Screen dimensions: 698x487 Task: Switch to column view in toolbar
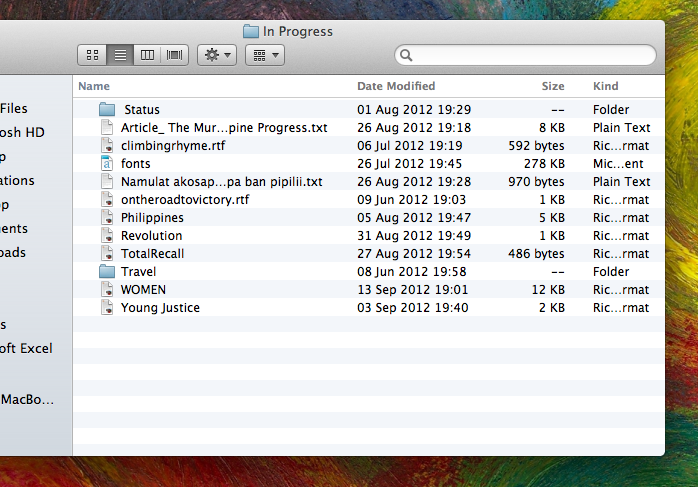click(x=147, y=55)
